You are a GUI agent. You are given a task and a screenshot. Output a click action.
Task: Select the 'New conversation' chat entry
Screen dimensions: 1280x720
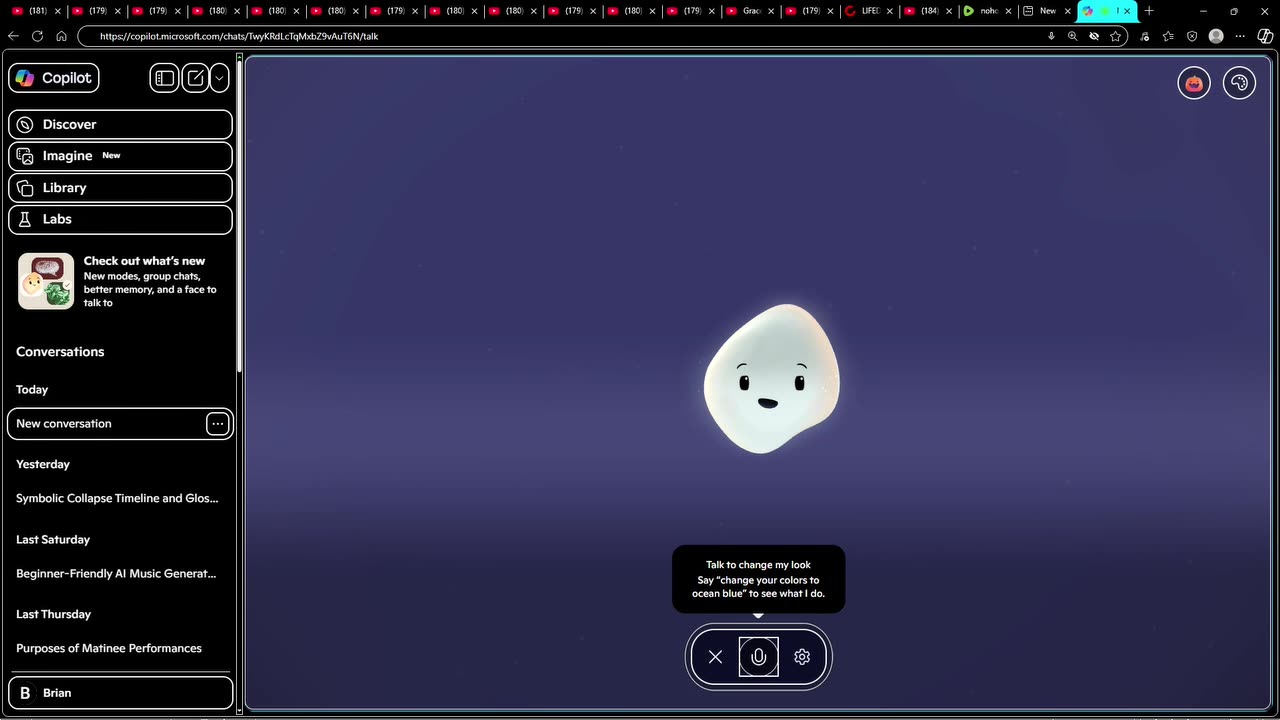click(x=120, y=423)
